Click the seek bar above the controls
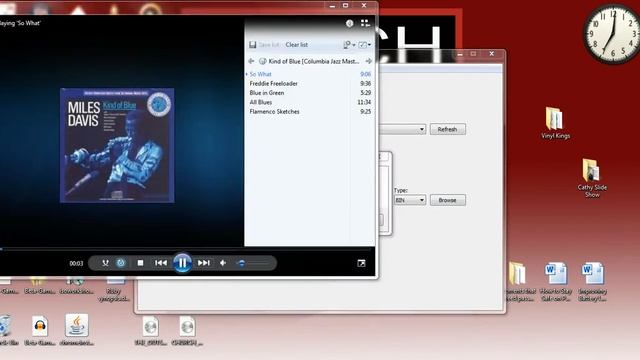This screenshot has height=360, width=640. [186, 248]
